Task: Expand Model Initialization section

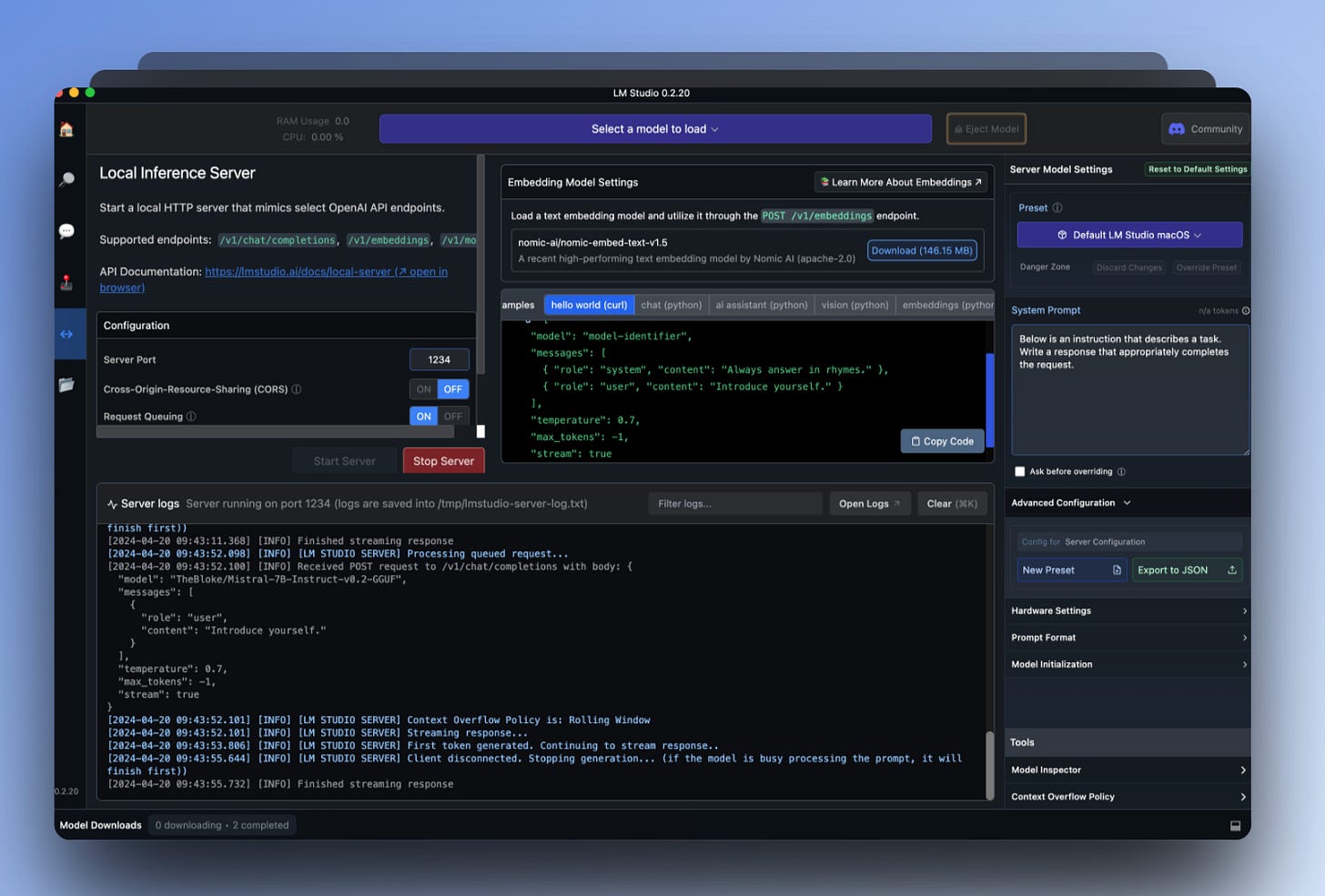Action: coord(1128,665)
